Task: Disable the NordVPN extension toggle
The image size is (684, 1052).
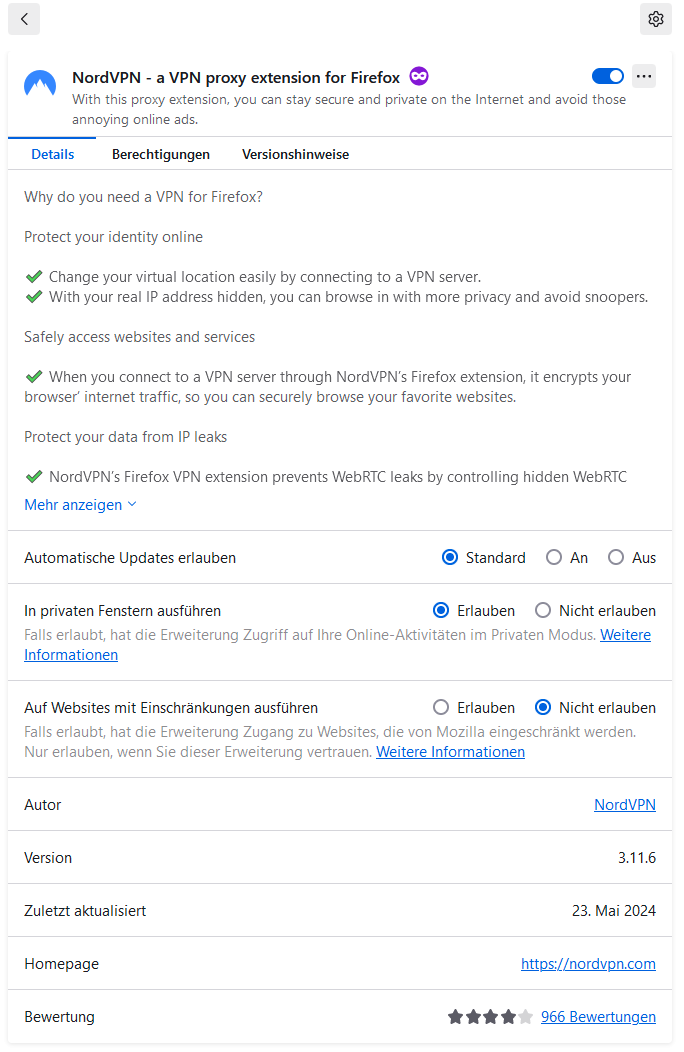Action: (x=607, y=76)
